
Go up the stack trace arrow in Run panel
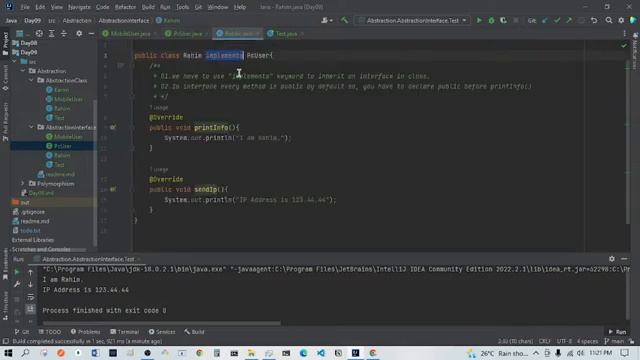click(x=30, y=272)
